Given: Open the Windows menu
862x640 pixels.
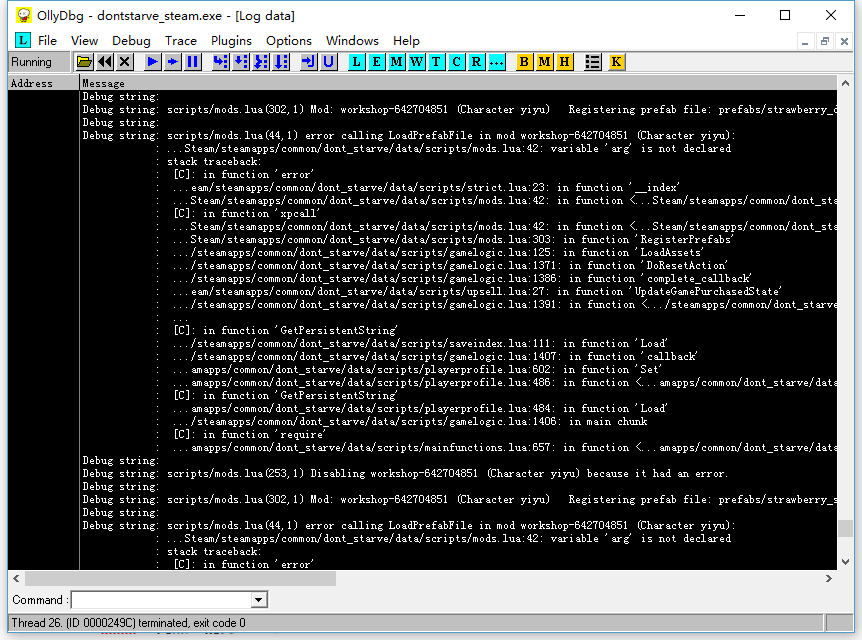Looking at the screenshot, I should pos(352,41).
